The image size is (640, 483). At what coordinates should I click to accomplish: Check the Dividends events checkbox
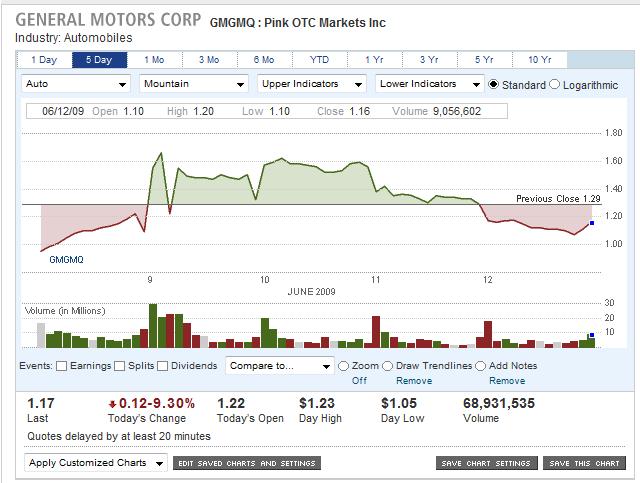tap(162, 366)
